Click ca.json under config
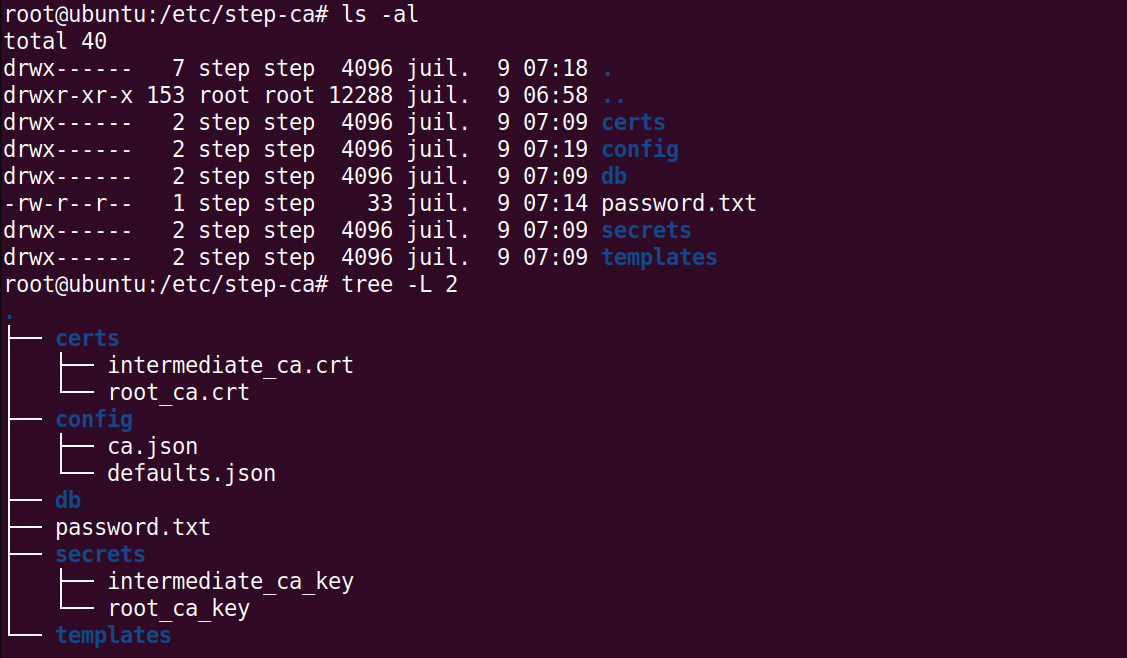The image size is (1127, 658). coord(152,446)
